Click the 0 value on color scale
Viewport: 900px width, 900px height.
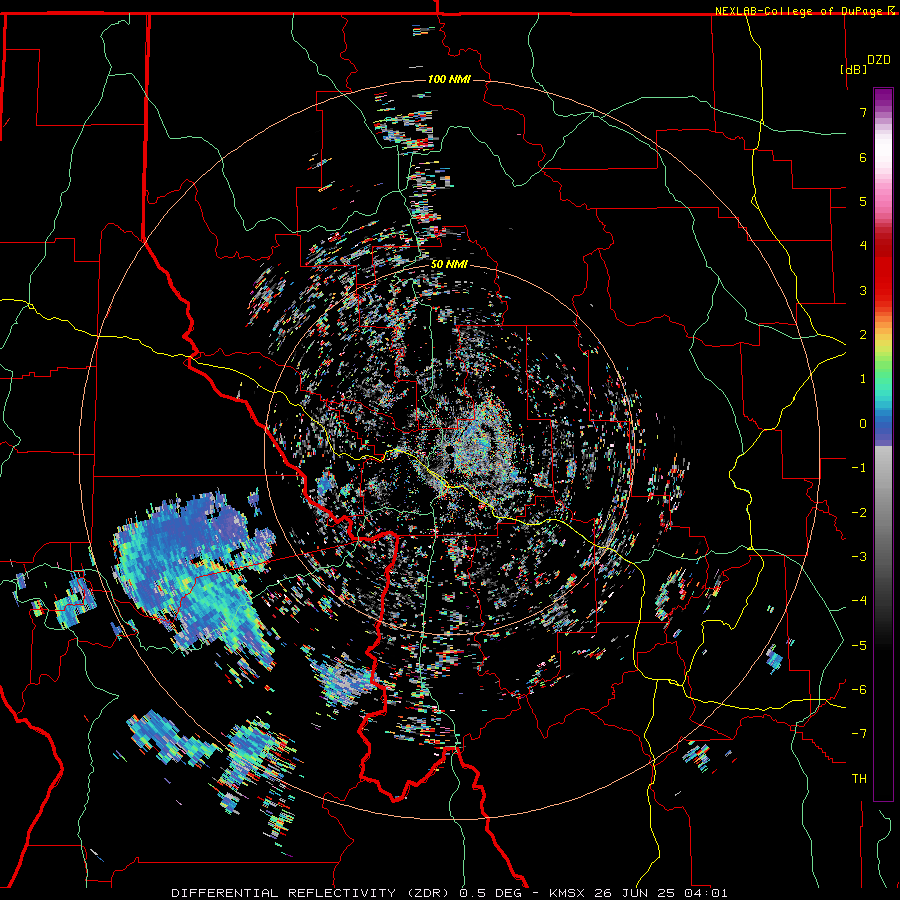(863, 424)
